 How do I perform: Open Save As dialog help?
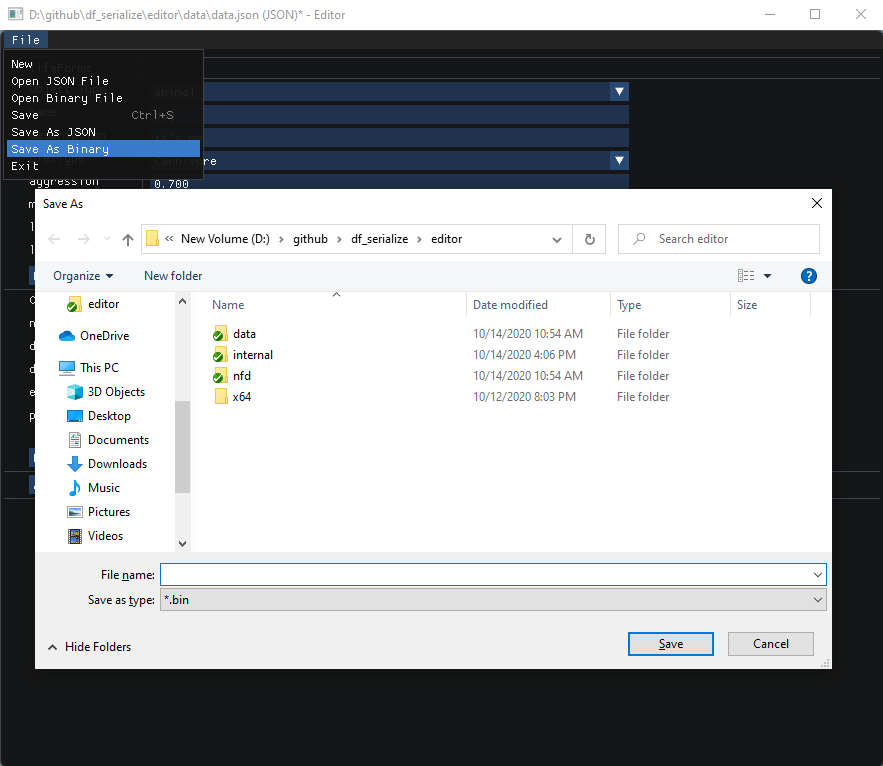click(x=809, y=276)
